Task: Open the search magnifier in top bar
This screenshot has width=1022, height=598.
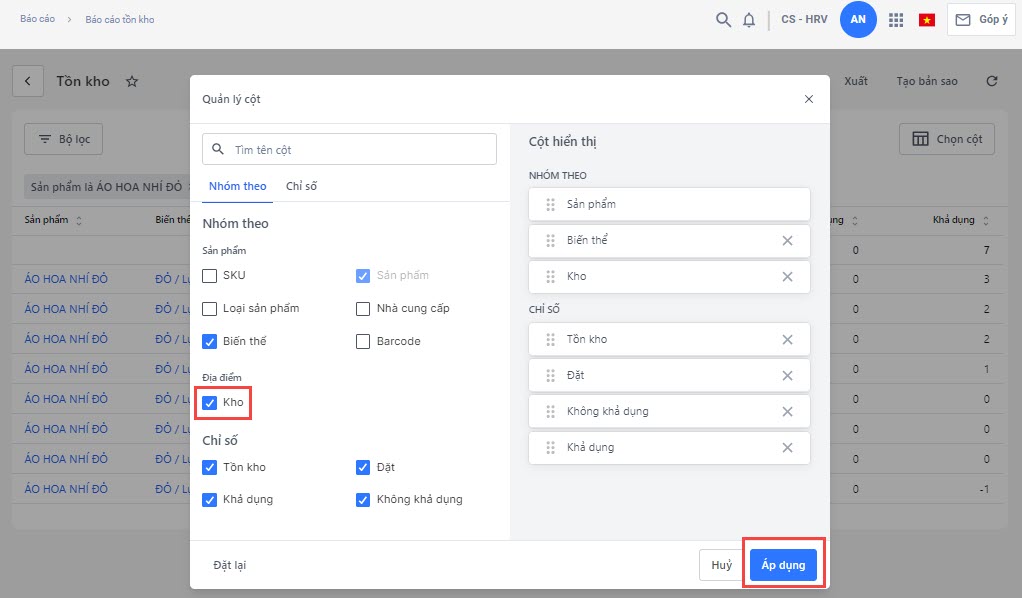Action: (x=723, y=20)
